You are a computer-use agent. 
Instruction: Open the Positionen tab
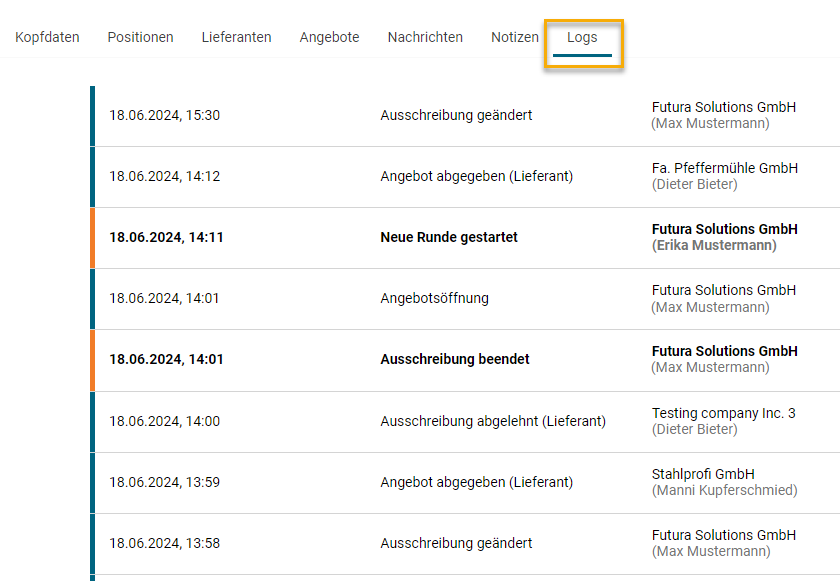tap(140, 37)
